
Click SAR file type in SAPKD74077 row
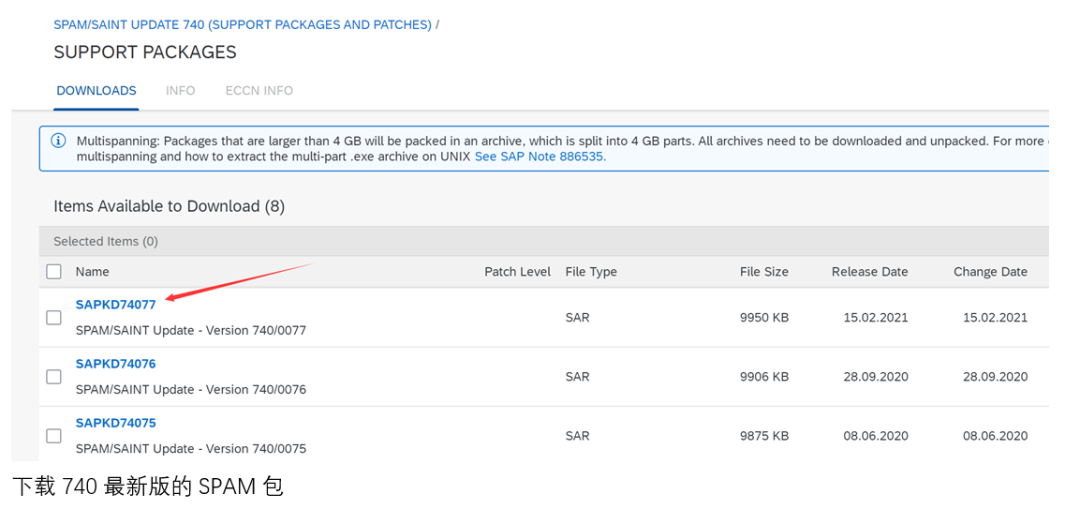577,317
